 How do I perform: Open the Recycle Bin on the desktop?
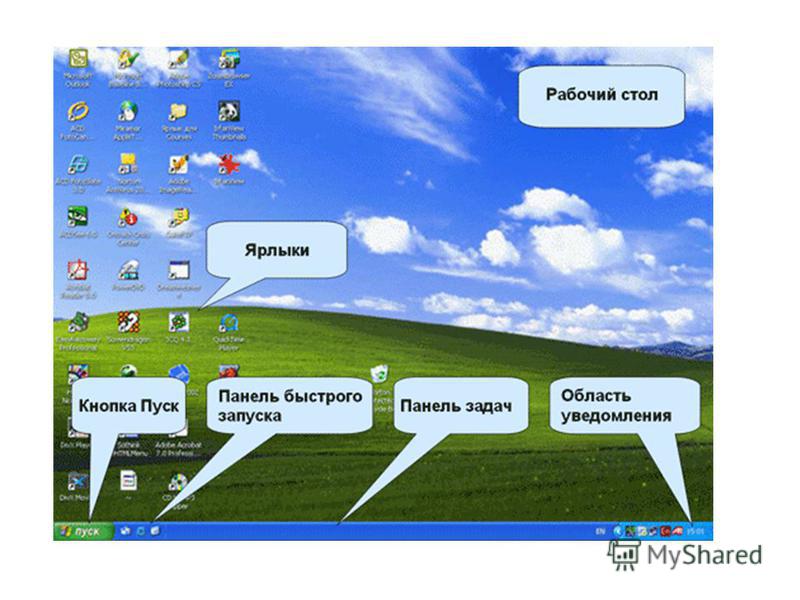click(379, 374)
